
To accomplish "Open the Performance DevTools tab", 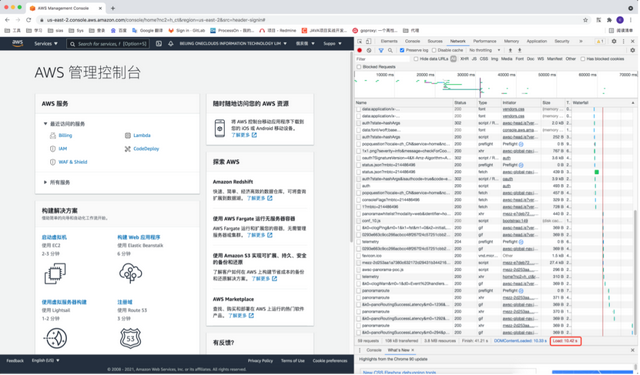I will point(484,41).
